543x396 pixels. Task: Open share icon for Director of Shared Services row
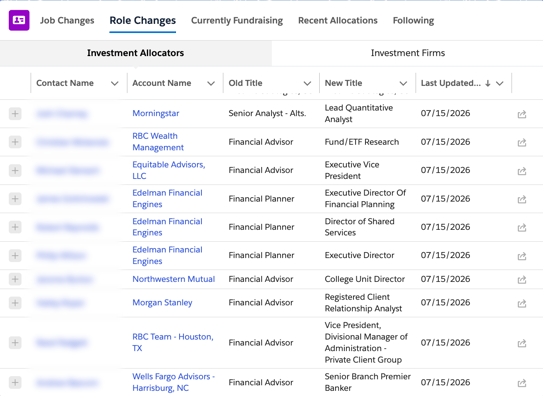(x=522, y=228)
